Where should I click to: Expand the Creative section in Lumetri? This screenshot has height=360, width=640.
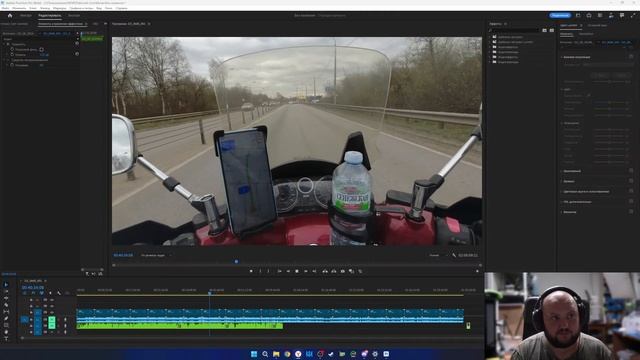[562, 171]
